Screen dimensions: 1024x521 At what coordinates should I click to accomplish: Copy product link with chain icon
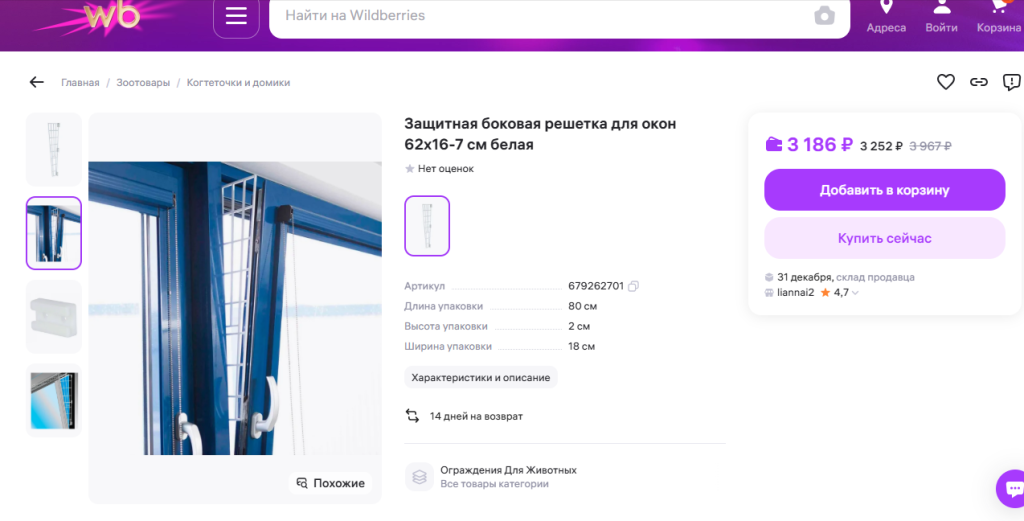[x=979, y=82]
